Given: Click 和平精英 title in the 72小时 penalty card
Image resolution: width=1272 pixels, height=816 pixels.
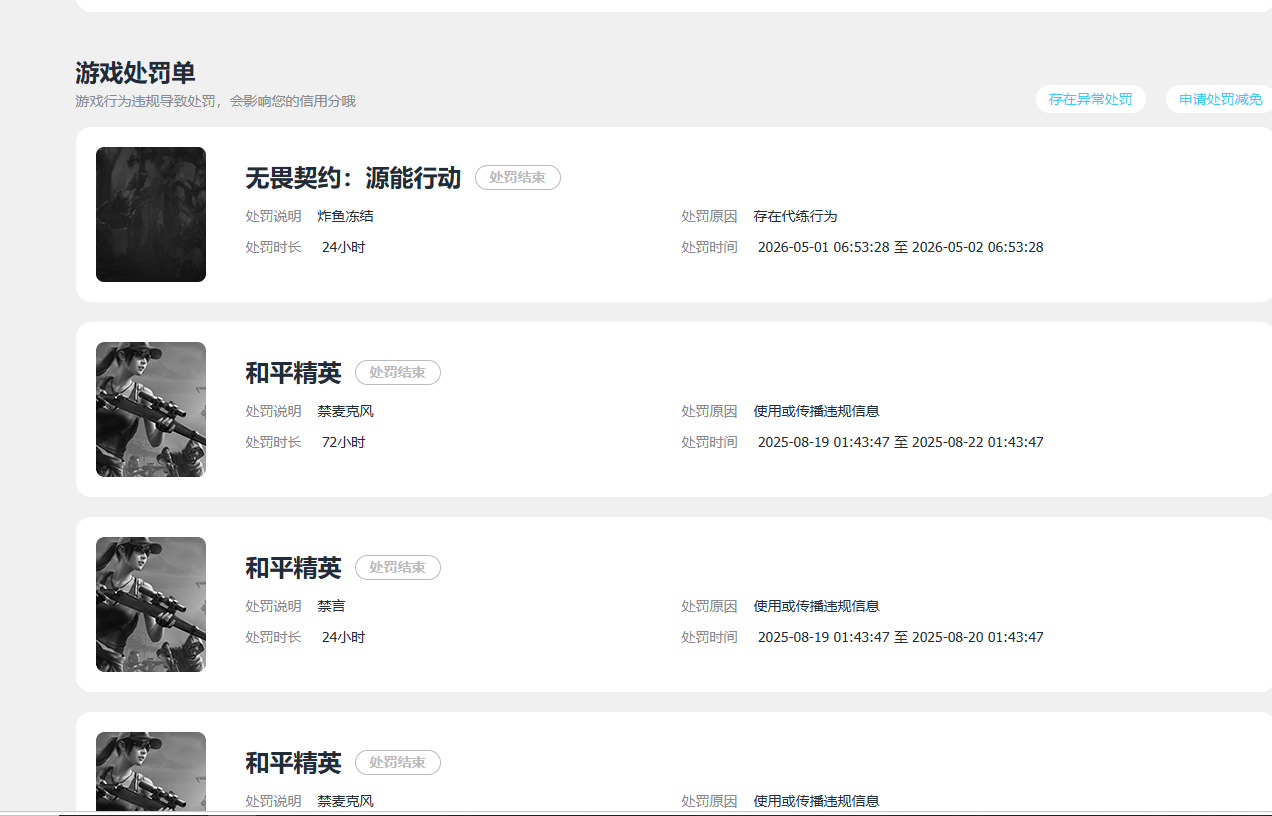Looking at the screenshot, I should coord(293,373).
